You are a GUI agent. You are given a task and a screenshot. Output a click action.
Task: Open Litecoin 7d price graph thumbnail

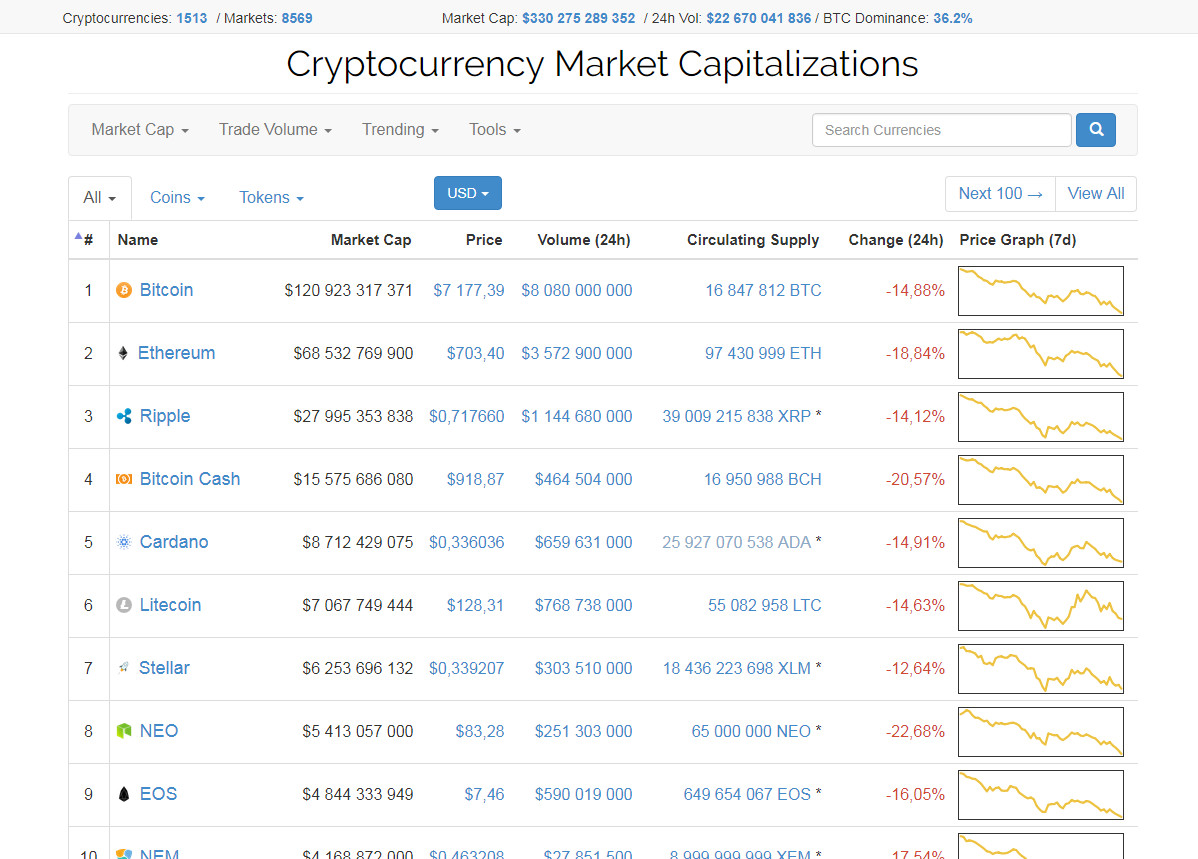(1041, 606)
